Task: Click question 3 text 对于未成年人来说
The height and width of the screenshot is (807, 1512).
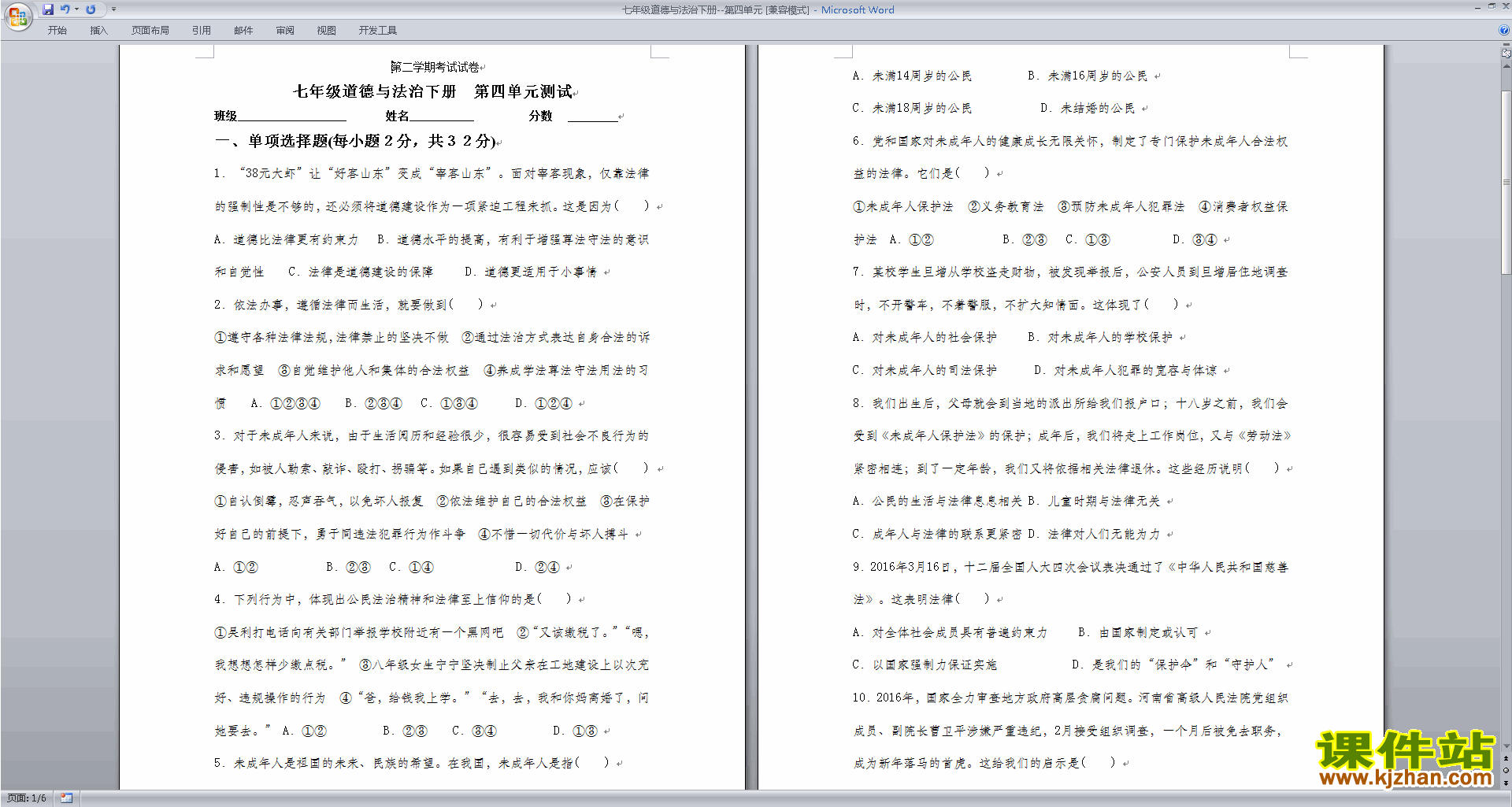Action: [432, 435]
